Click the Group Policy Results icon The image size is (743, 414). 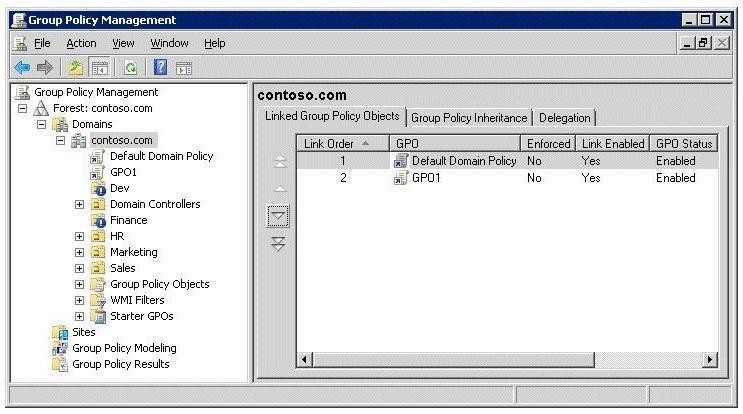pyautogui.click(x=60, y=365)
